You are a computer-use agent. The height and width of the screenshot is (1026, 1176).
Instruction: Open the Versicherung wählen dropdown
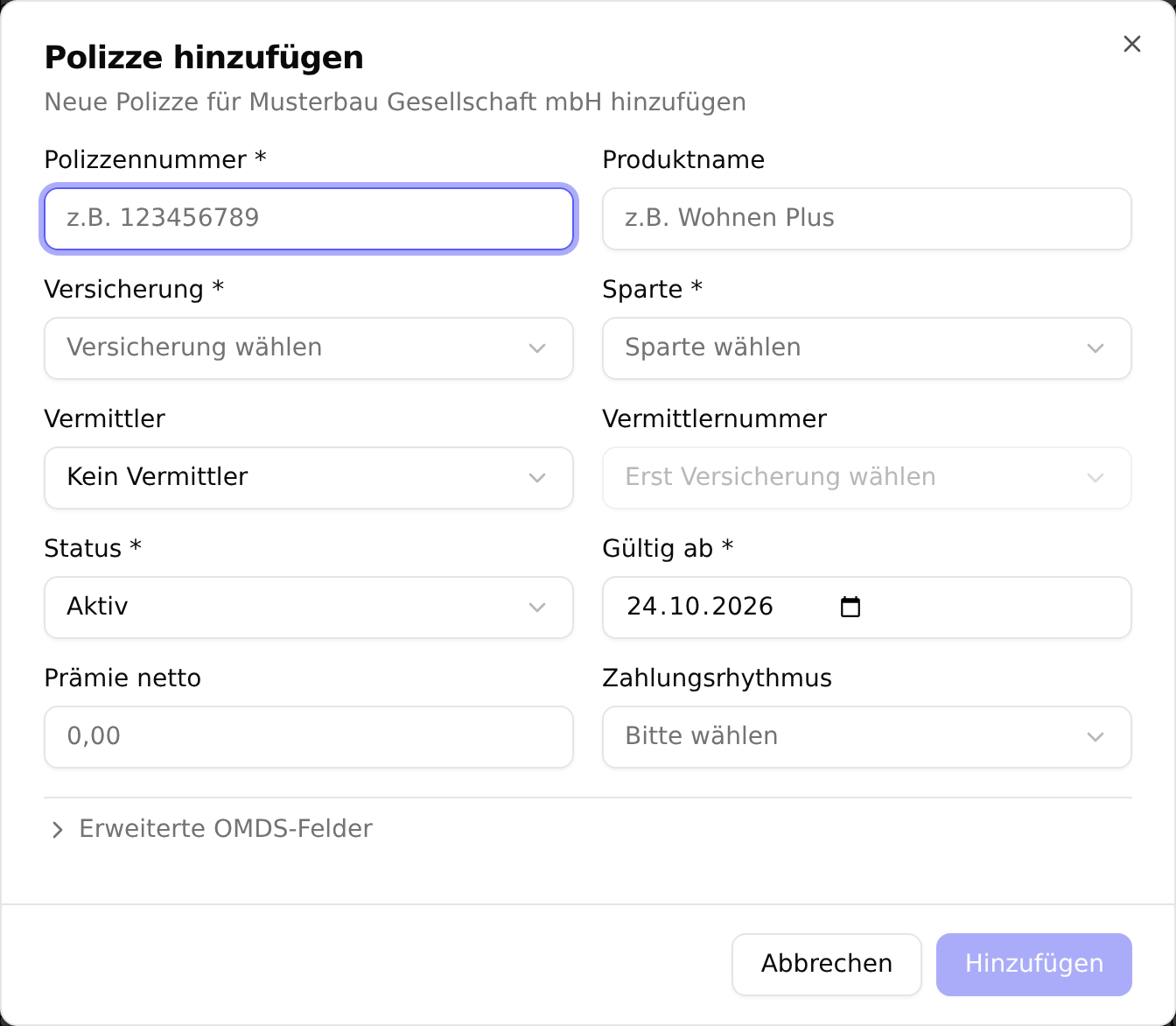309,348
